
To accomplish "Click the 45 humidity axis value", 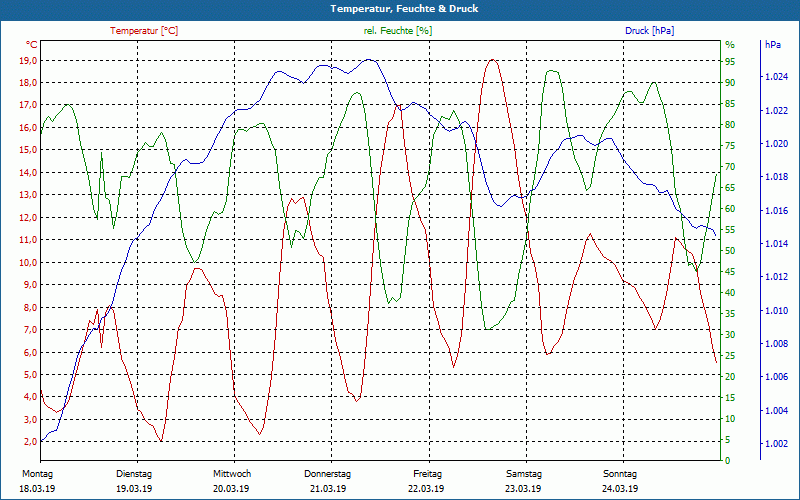I will click(730, 271).
